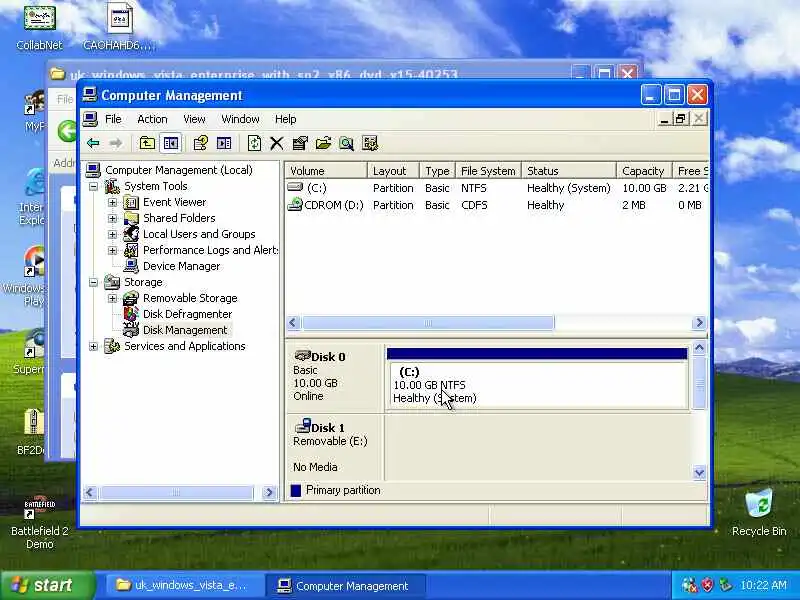
Task: Click the Disk 1 removable drive icon
Action: click(x=303, y=426)
